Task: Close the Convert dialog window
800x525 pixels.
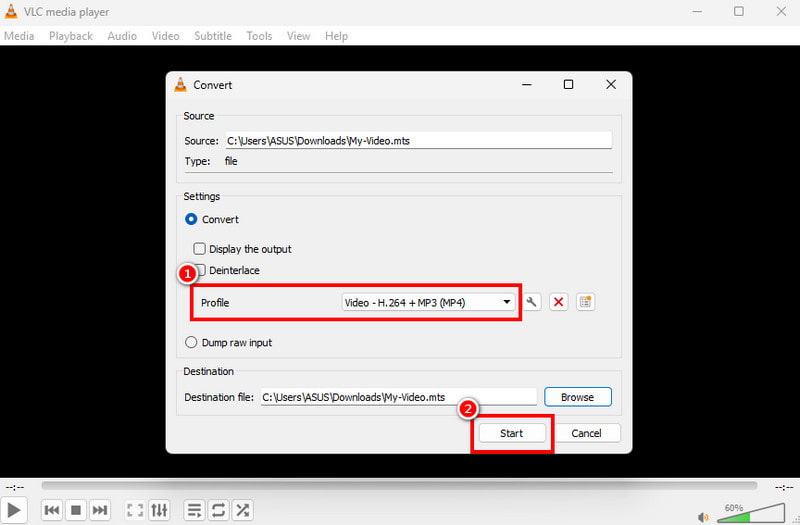Action: coord(611,84)
